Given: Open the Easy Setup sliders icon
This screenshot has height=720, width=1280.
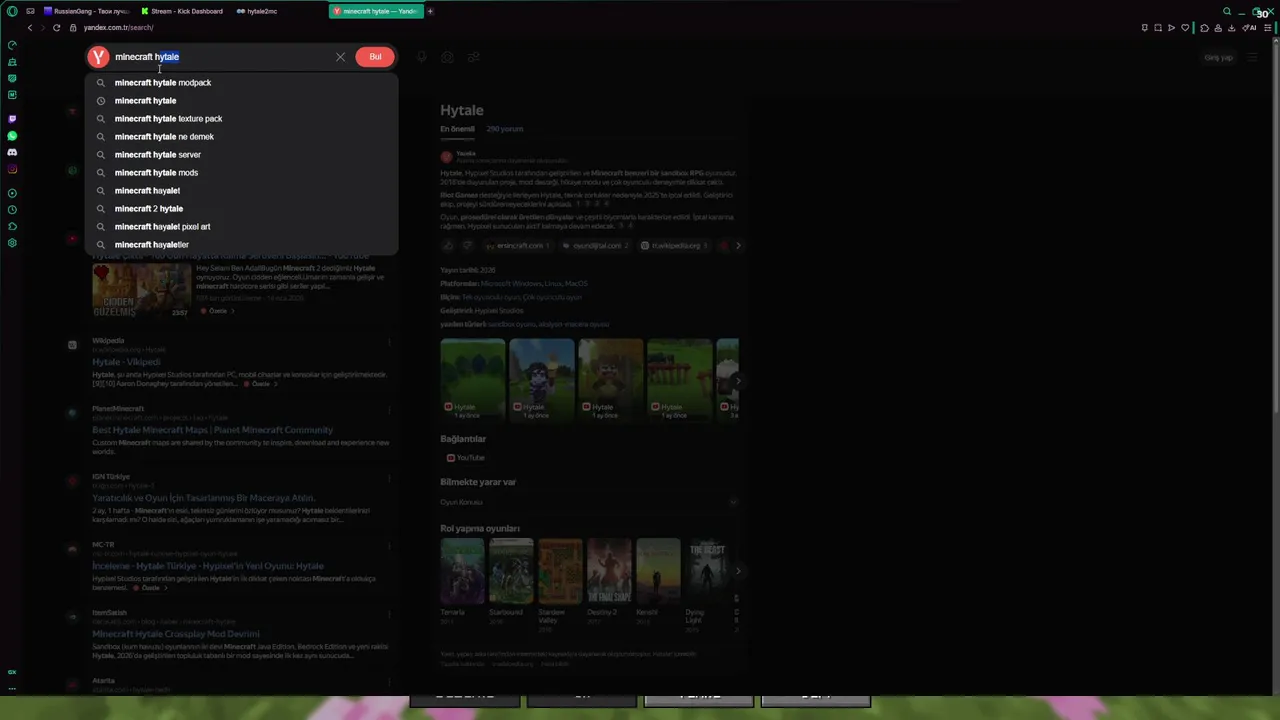Looking at the screenshot, I should coord(1269,28).
